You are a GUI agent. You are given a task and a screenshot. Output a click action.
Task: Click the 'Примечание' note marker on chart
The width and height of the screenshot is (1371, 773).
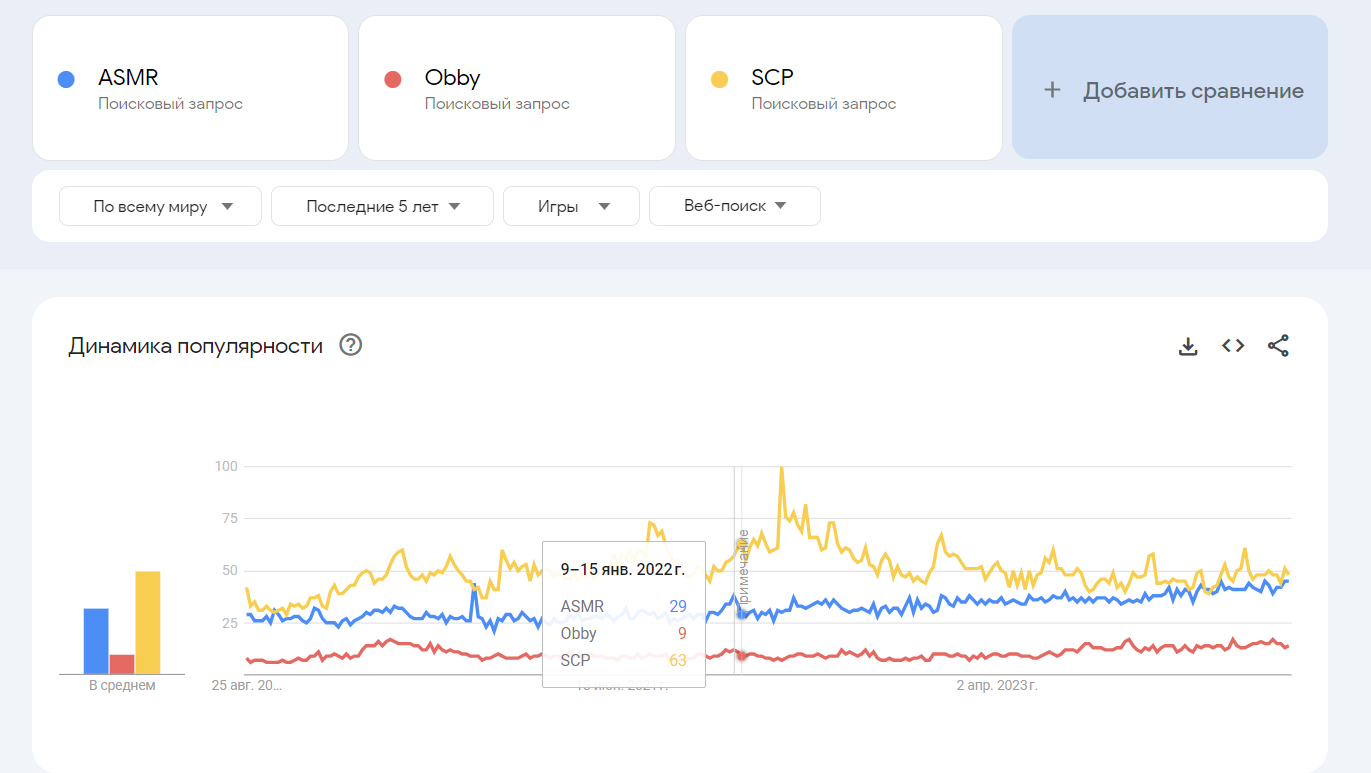click(x=743, y=565)
